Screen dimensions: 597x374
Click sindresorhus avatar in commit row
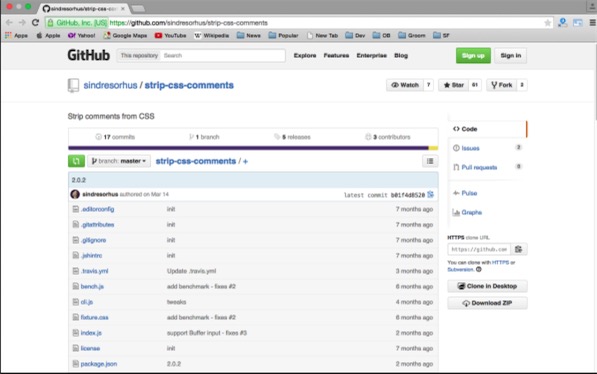[x=75, y=194]
